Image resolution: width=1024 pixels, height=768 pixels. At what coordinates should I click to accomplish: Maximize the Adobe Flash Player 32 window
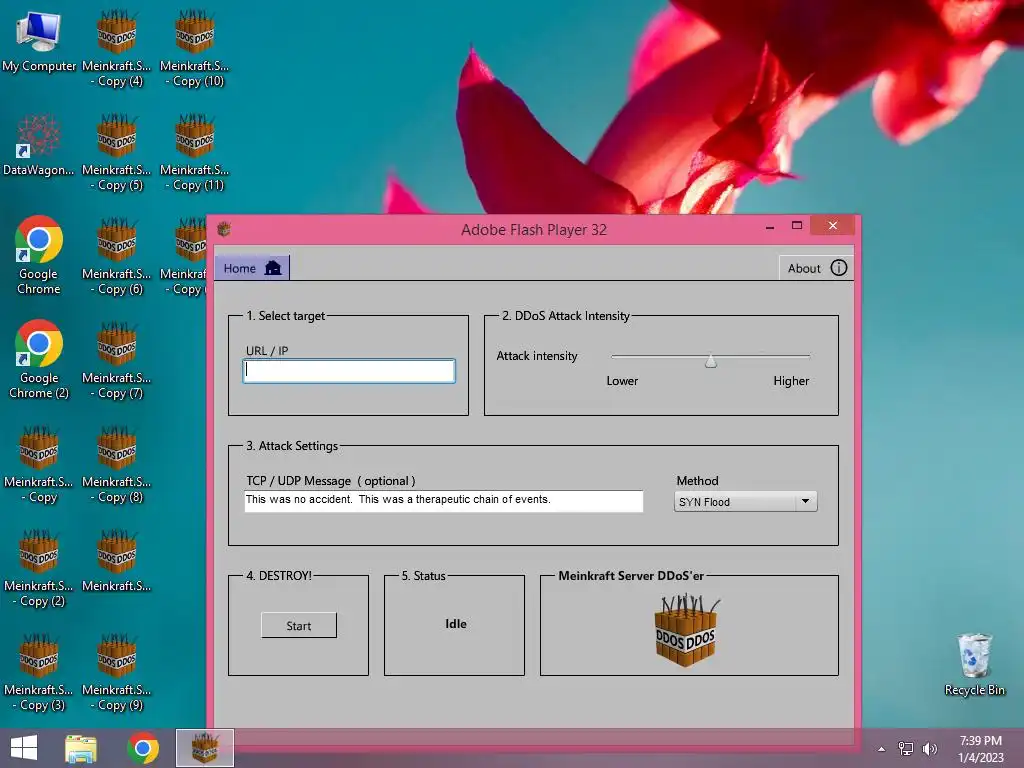[797, 226]
